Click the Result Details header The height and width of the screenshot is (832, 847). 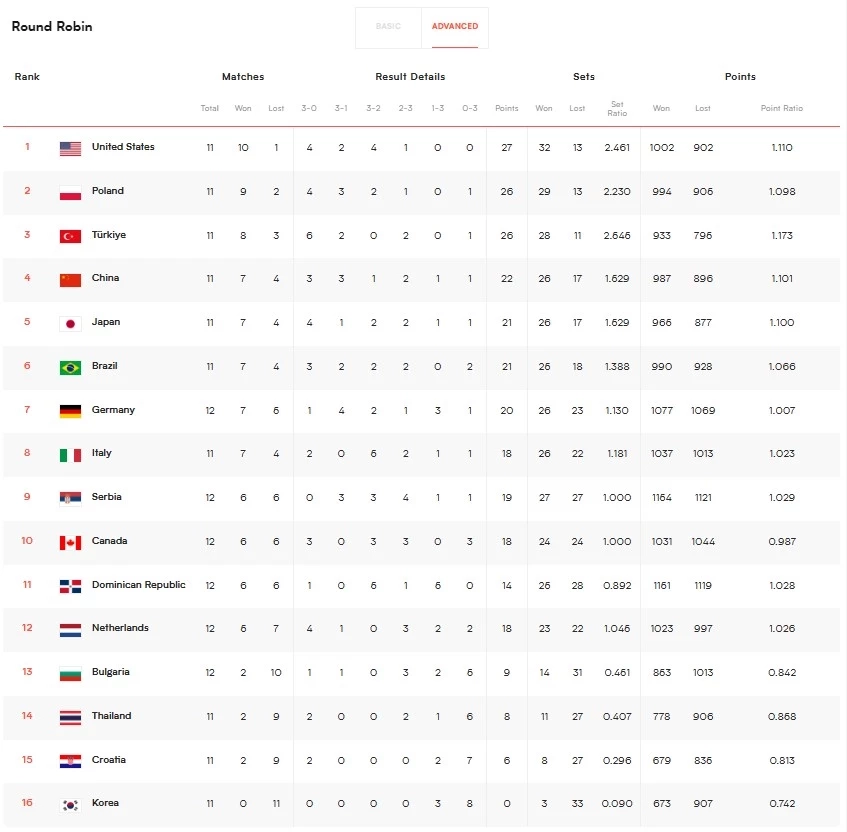[410, 76]
